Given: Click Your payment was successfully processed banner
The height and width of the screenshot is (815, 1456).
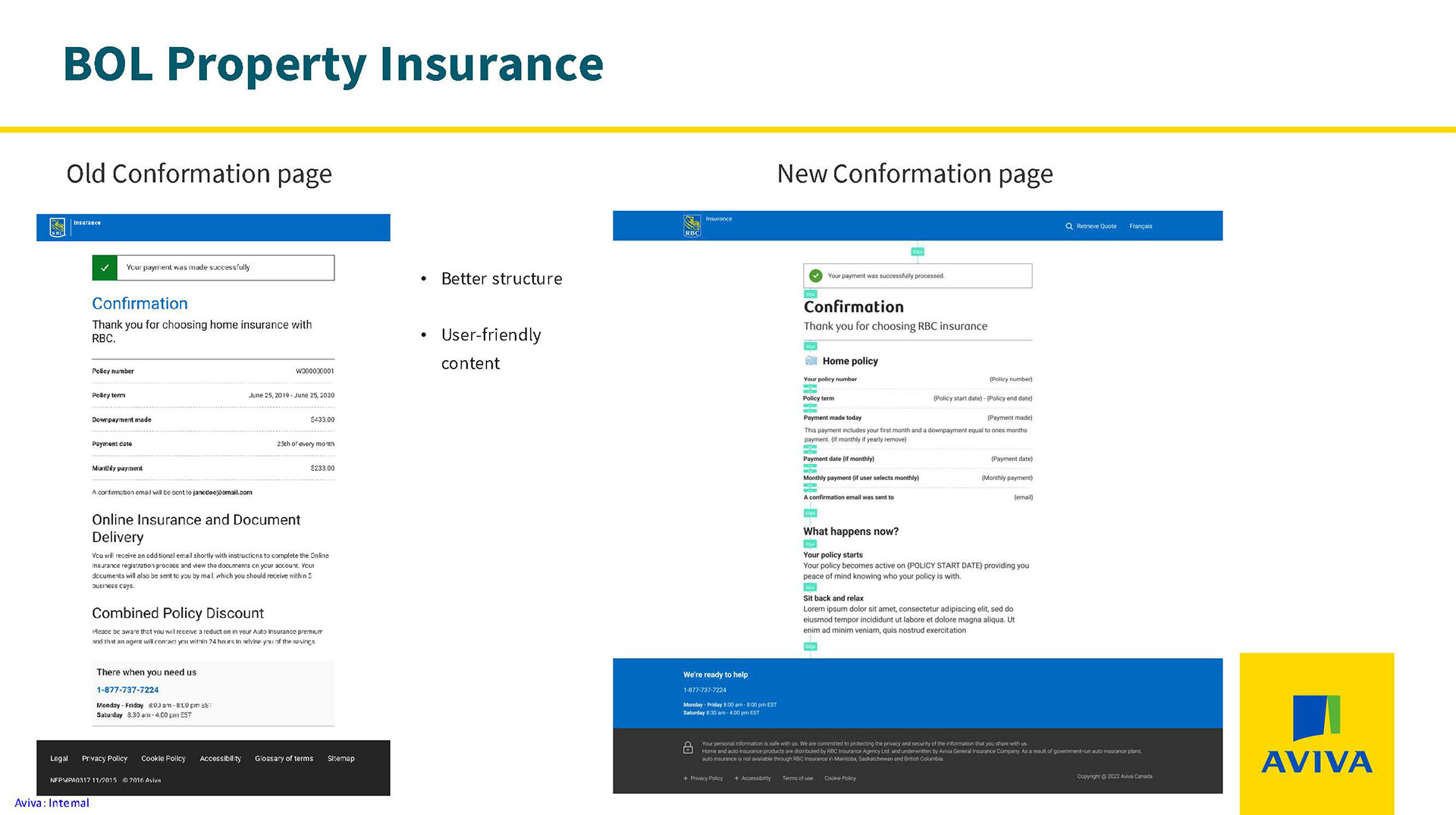Looking at the screenshot, I should [x=918, y=276].
